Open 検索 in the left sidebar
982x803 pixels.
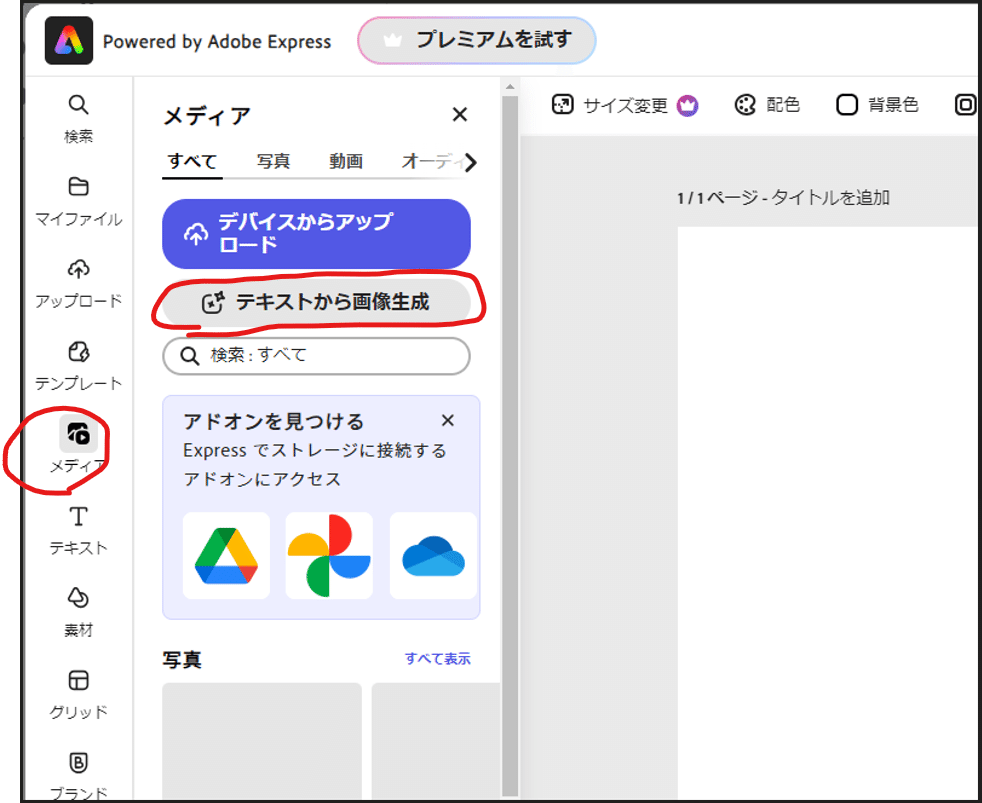click(x=78, y=118)
